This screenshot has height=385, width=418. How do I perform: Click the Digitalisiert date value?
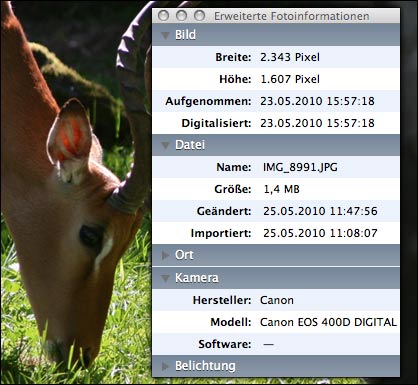tap(317, 123)
